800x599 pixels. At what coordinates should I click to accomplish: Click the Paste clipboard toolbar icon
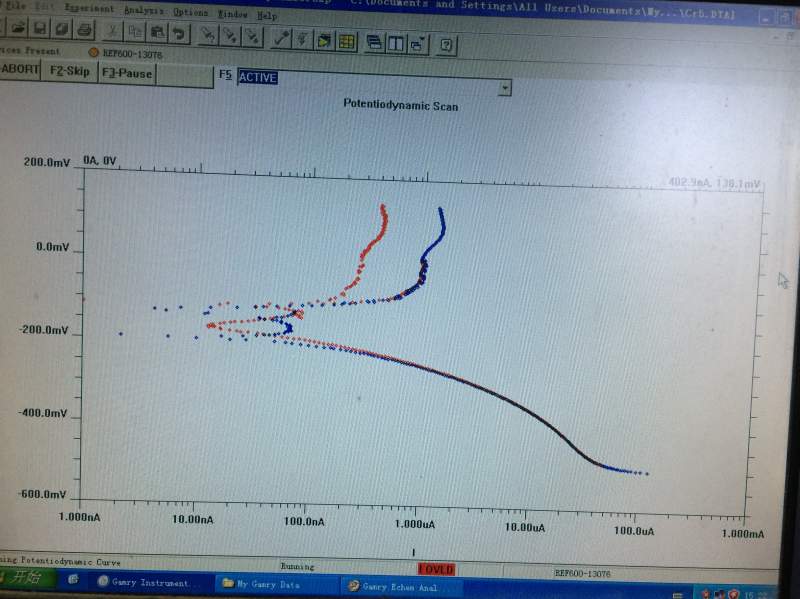(x=157, y=33)
